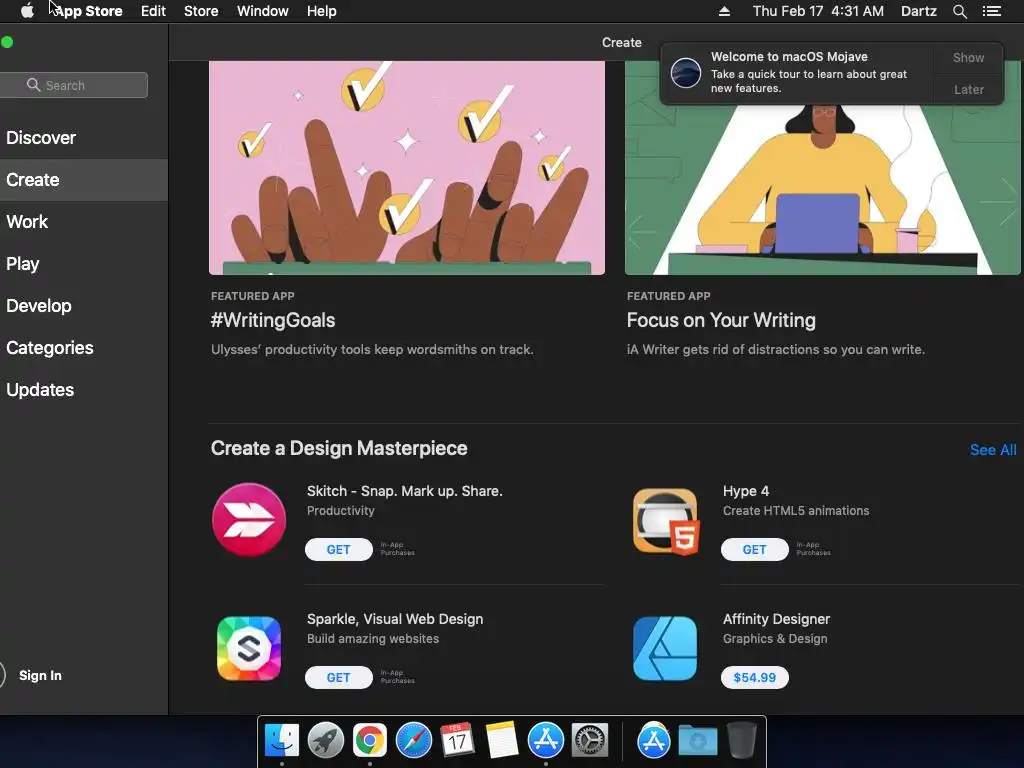Click the macOS Mojave notification icon
The image size is (1024, 768).
point(686,72)
